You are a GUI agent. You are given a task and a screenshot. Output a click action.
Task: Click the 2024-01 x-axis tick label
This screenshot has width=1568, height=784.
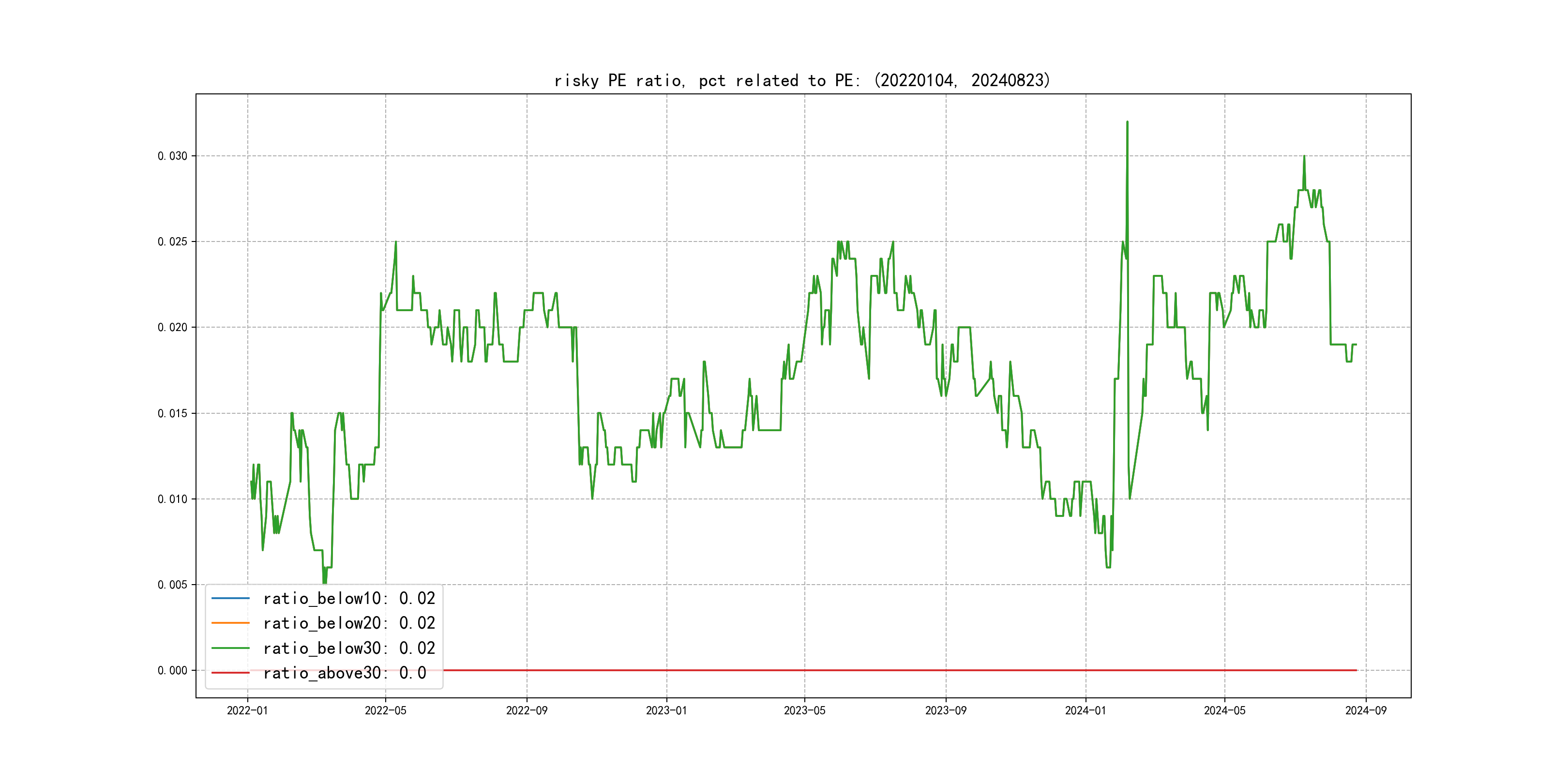(1086, 710)
